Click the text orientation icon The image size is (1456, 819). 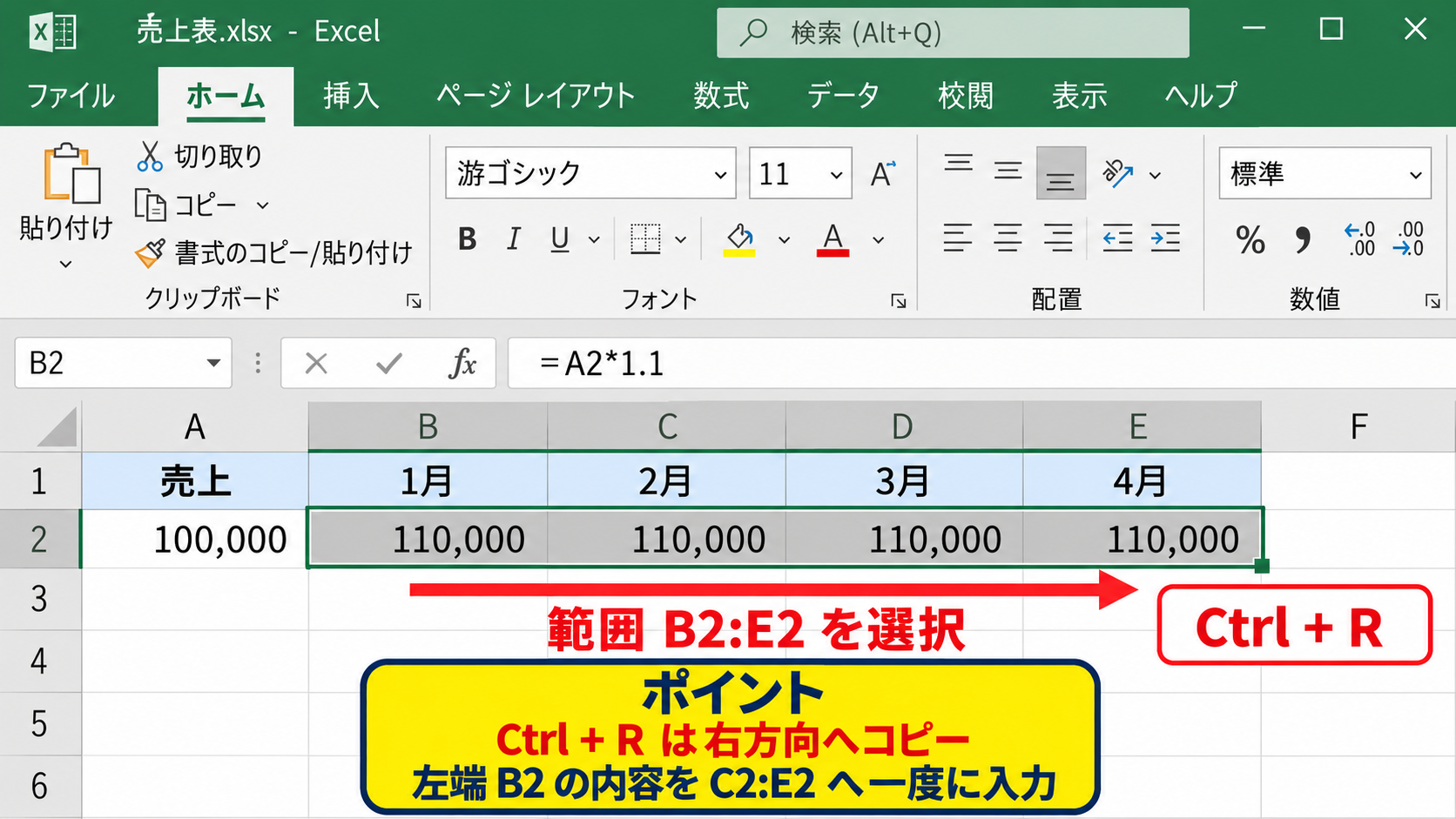click(x=1118, y=173)
